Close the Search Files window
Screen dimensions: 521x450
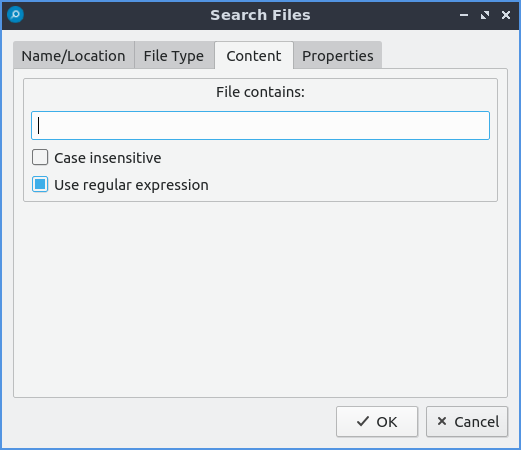[506, 15]
